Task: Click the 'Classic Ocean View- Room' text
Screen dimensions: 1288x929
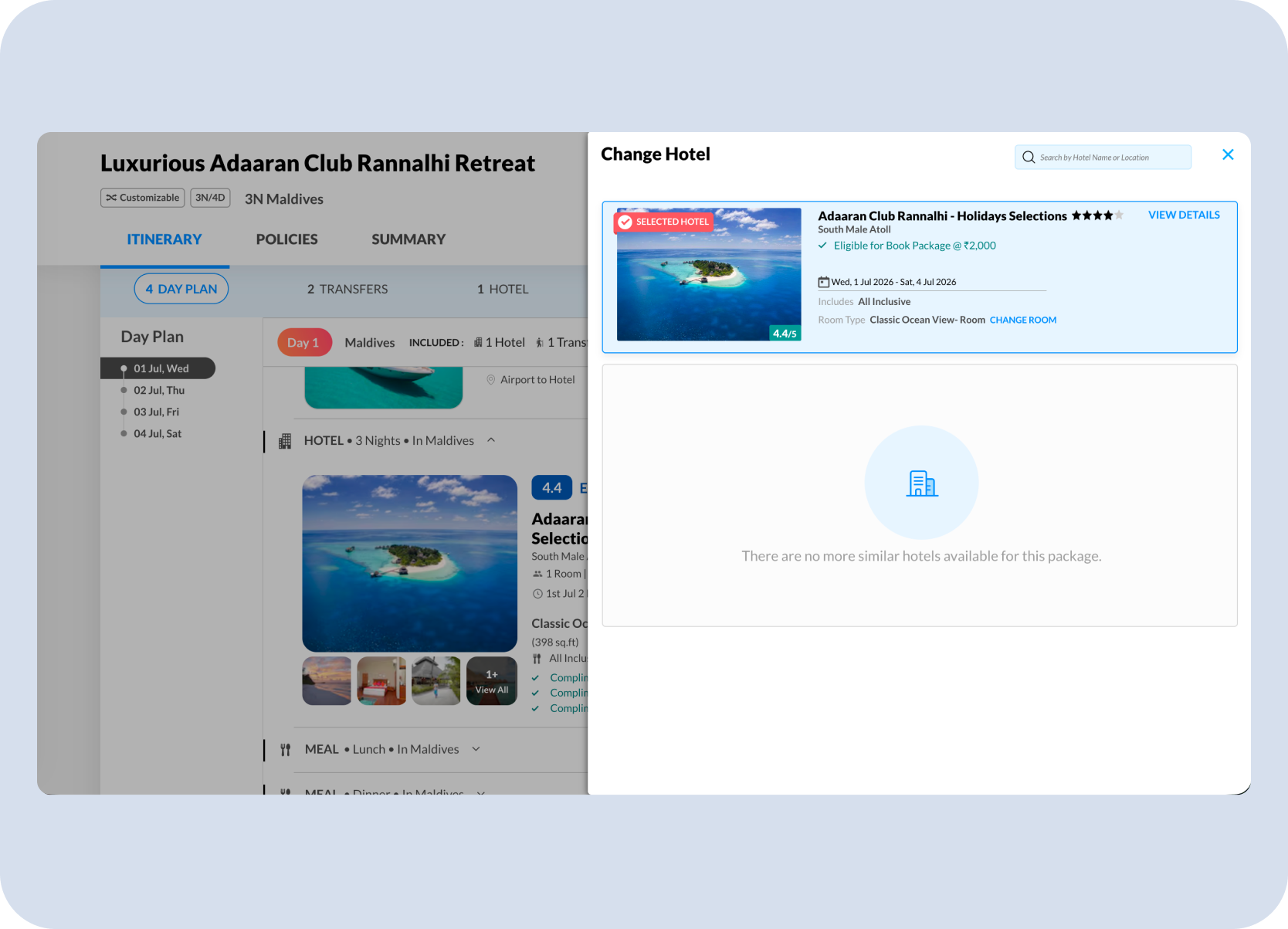Action: [927, 320]
